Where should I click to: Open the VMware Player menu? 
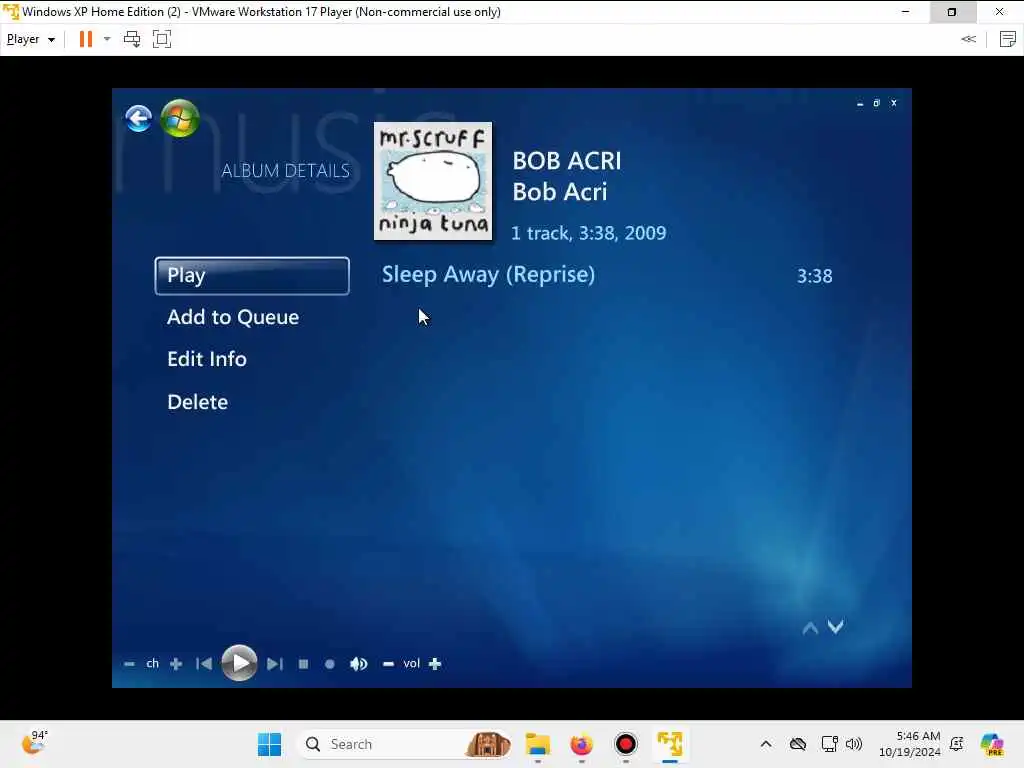click(31, 39)
